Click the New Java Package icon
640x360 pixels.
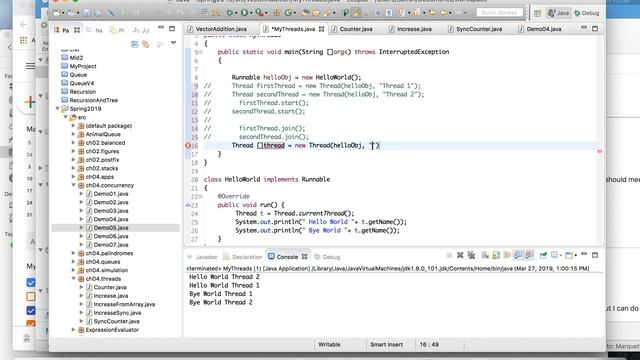pyautogui.click(x=277, y=13)
